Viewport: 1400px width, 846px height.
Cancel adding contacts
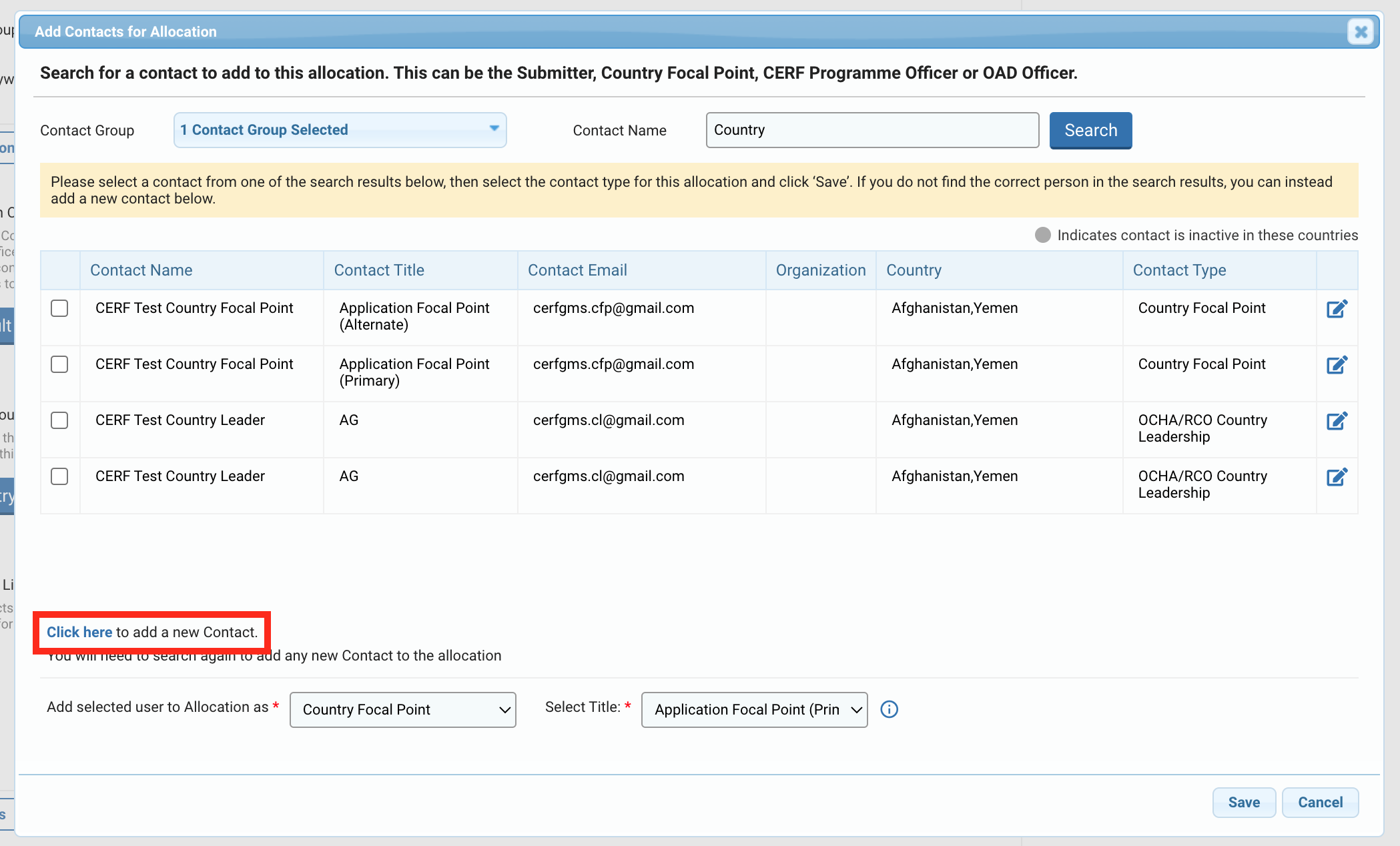1320,803
